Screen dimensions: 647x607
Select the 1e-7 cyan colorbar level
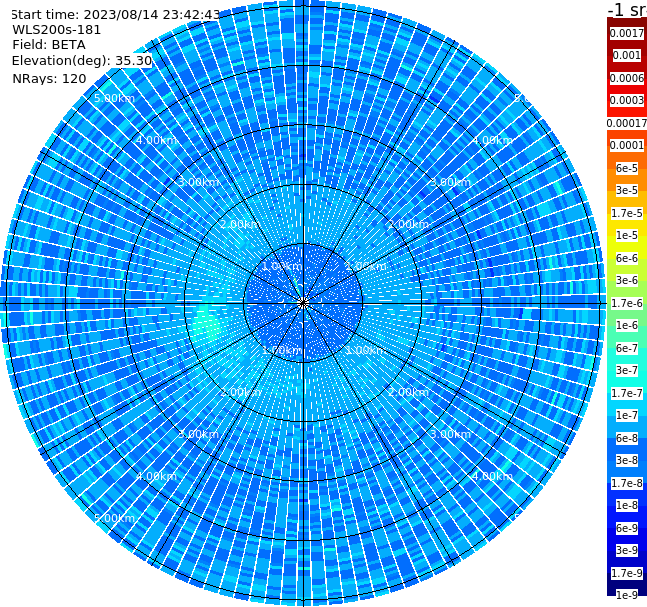(x=627, y=415)
